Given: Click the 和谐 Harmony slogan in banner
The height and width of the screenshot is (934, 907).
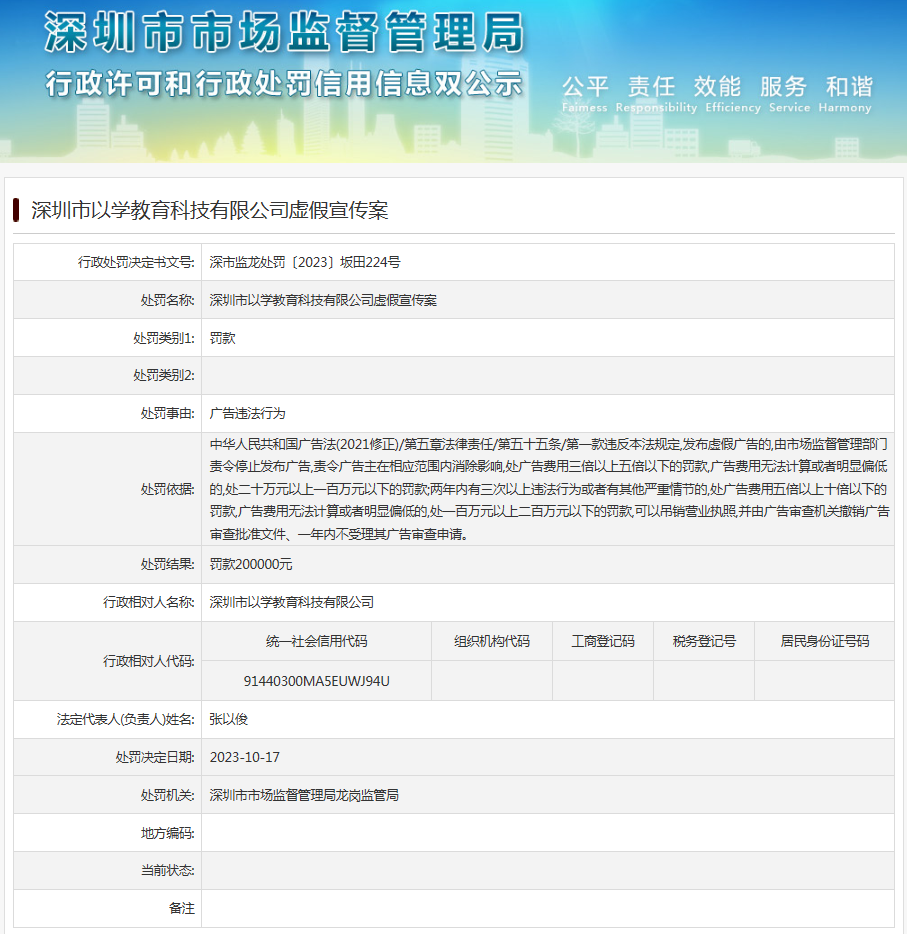Looking at the screenshot, I should (x=845, y=93).
